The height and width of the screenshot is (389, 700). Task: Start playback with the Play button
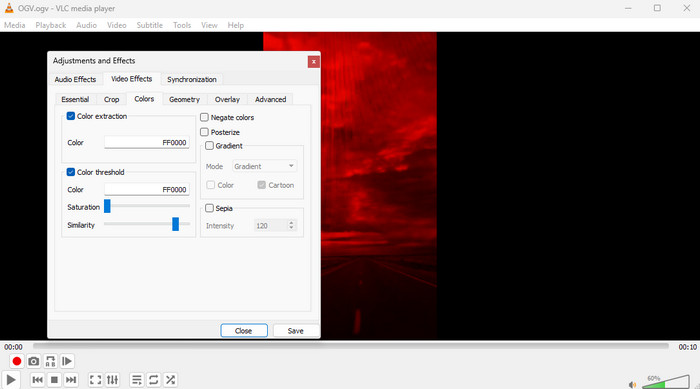coord(11,380)
